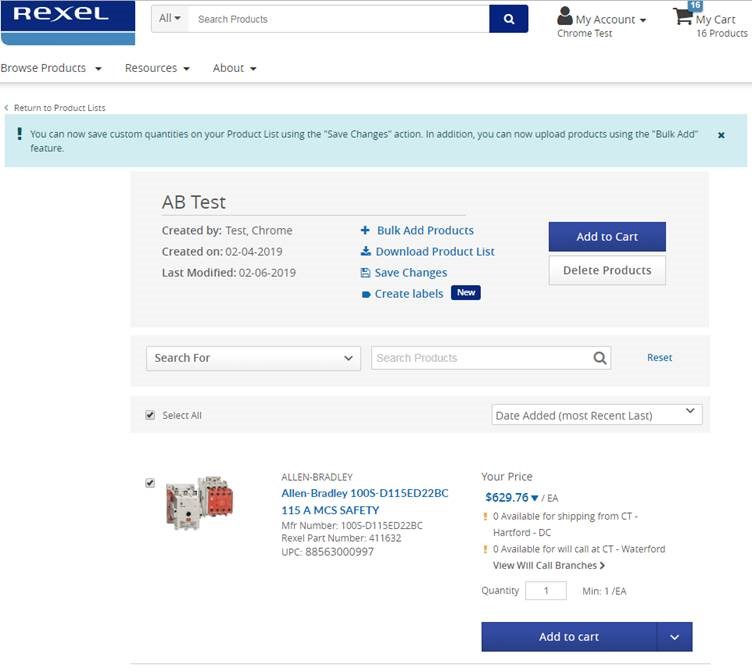Click the AB Test list title
752x672 pixels.
click(193, 202)
